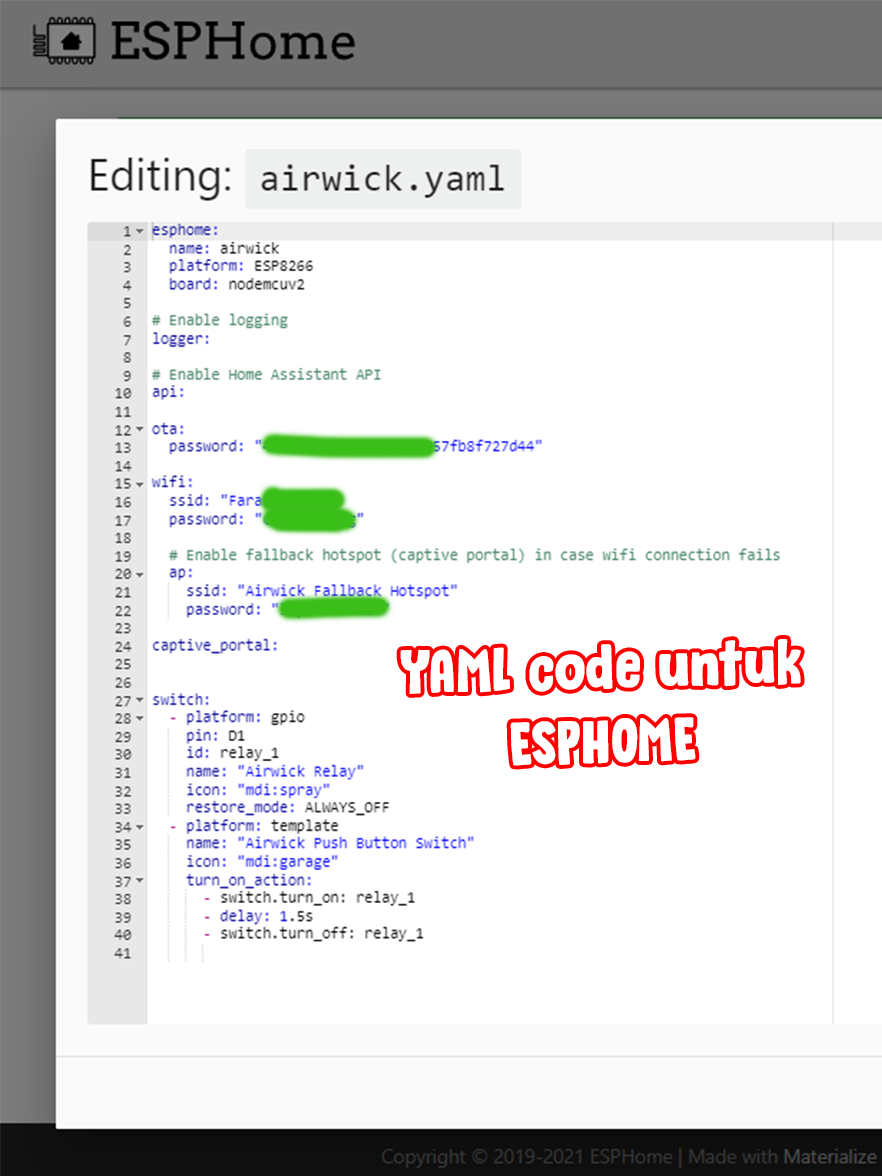Open the Materialize link in footer
882x1176 pixels.
[x=830, y=1156]
